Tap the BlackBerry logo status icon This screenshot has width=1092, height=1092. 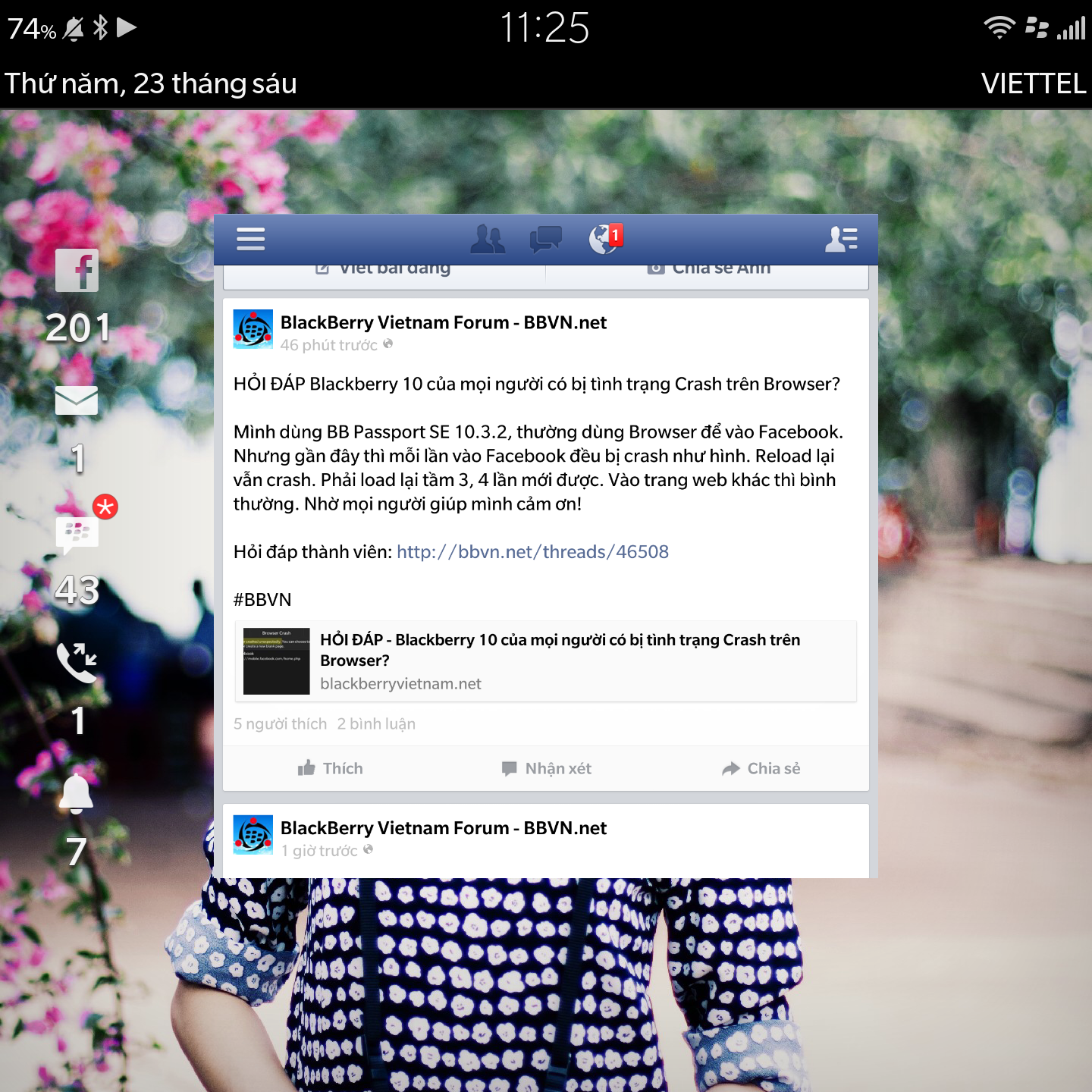click(x=1037, y=27)
